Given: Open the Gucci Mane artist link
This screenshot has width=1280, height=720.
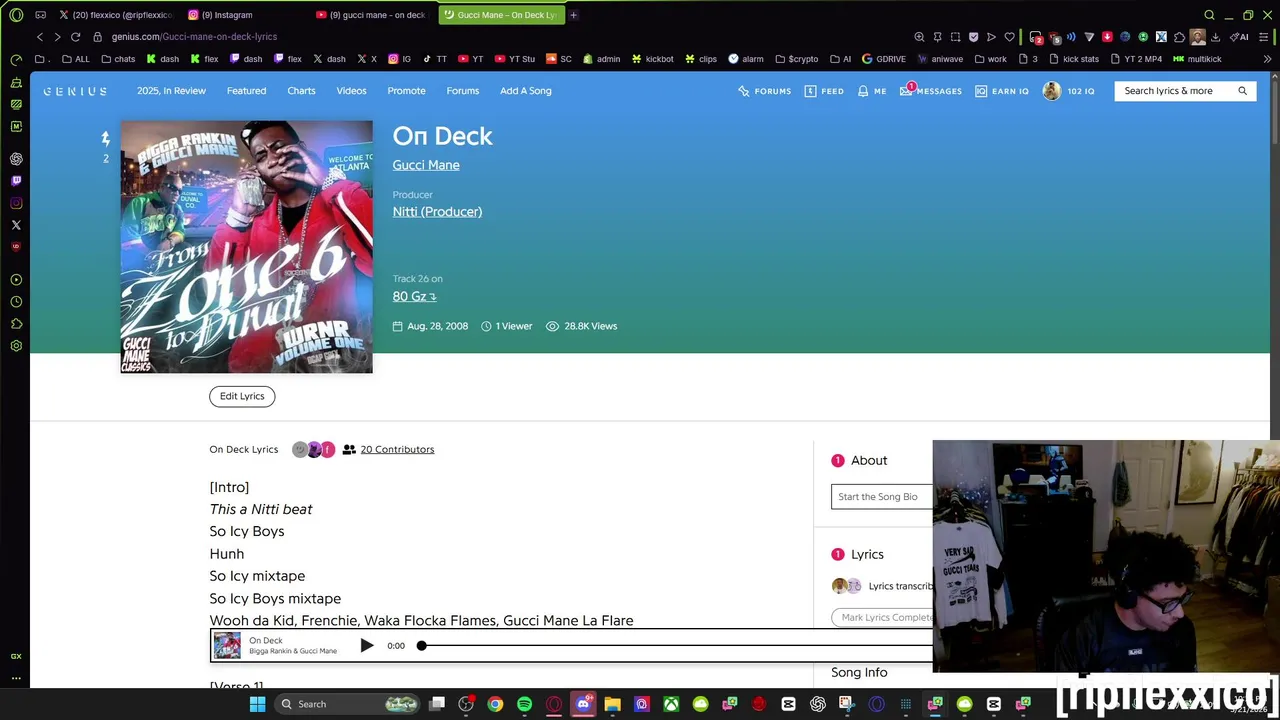Looking at the screenshot, I should point(426,165).
